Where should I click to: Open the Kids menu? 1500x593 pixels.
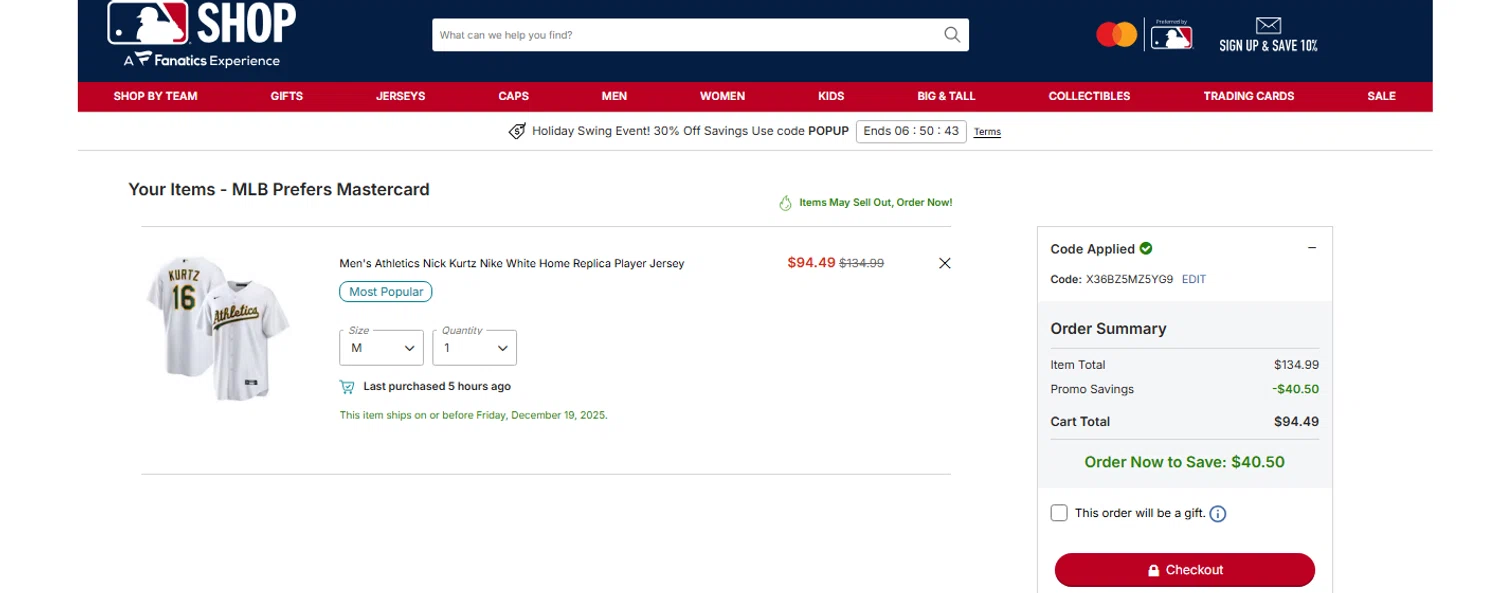(831, 96)
